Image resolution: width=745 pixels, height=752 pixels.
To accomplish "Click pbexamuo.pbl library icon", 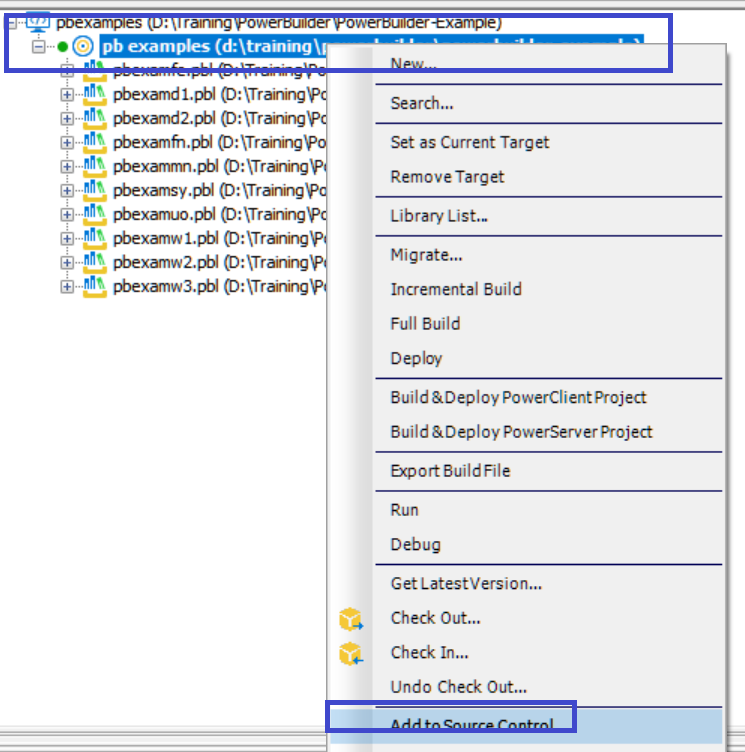I will [95, 214].
